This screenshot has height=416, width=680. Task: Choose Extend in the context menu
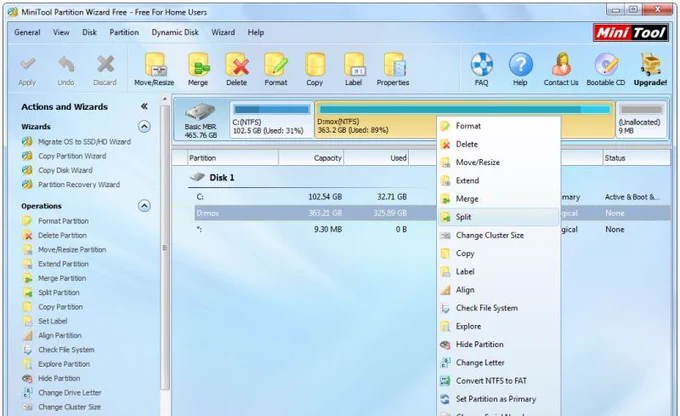pyautogui.click(x=498, y=181)
